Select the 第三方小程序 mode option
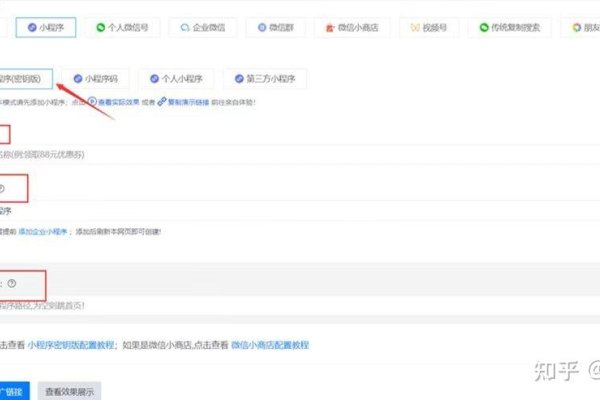Screen dimensions: 600x400 point(265,79)
